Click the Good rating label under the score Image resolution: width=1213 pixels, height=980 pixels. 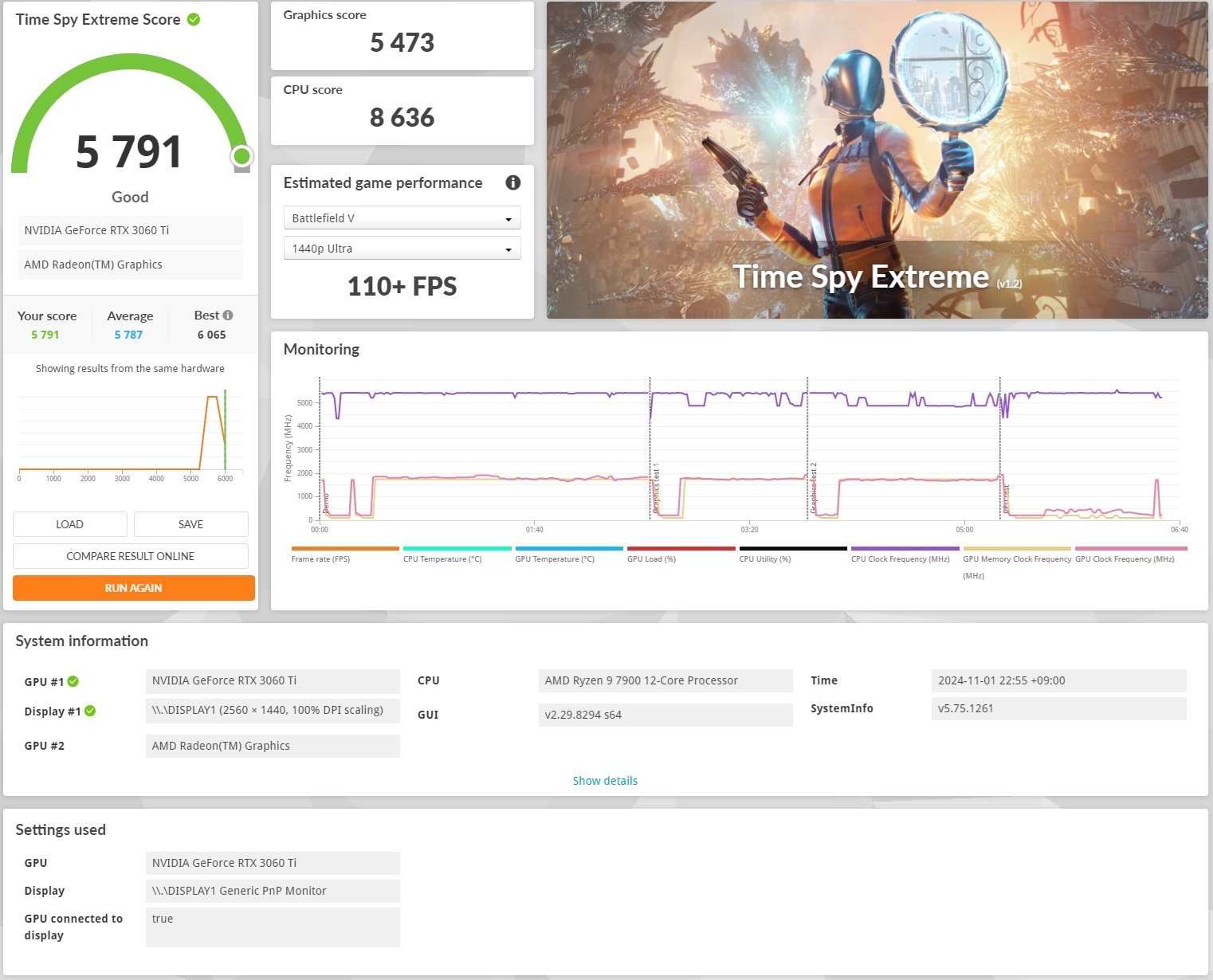click(130, 197)
